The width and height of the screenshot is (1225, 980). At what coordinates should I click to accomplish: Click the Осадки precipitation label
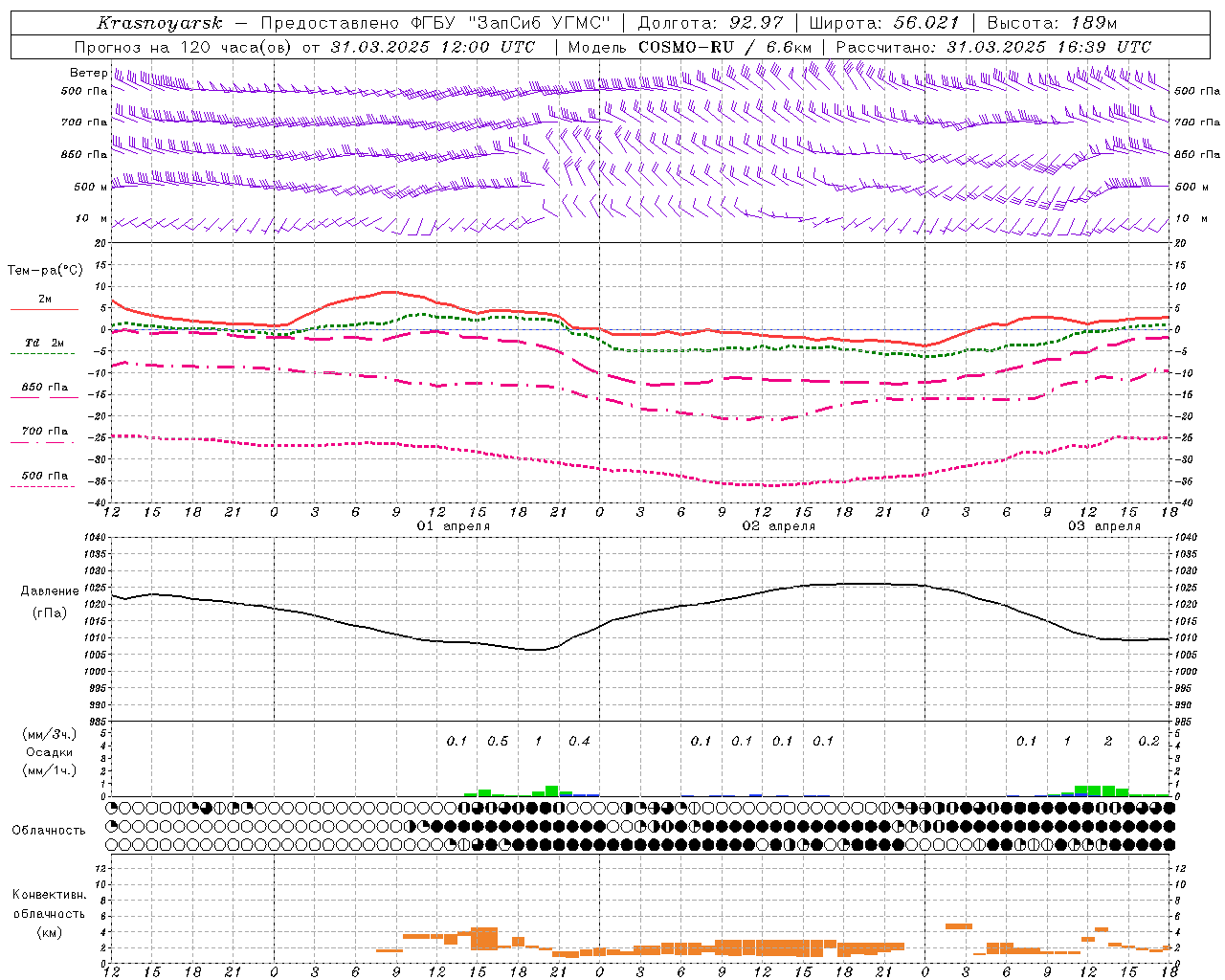coord(49,752)
